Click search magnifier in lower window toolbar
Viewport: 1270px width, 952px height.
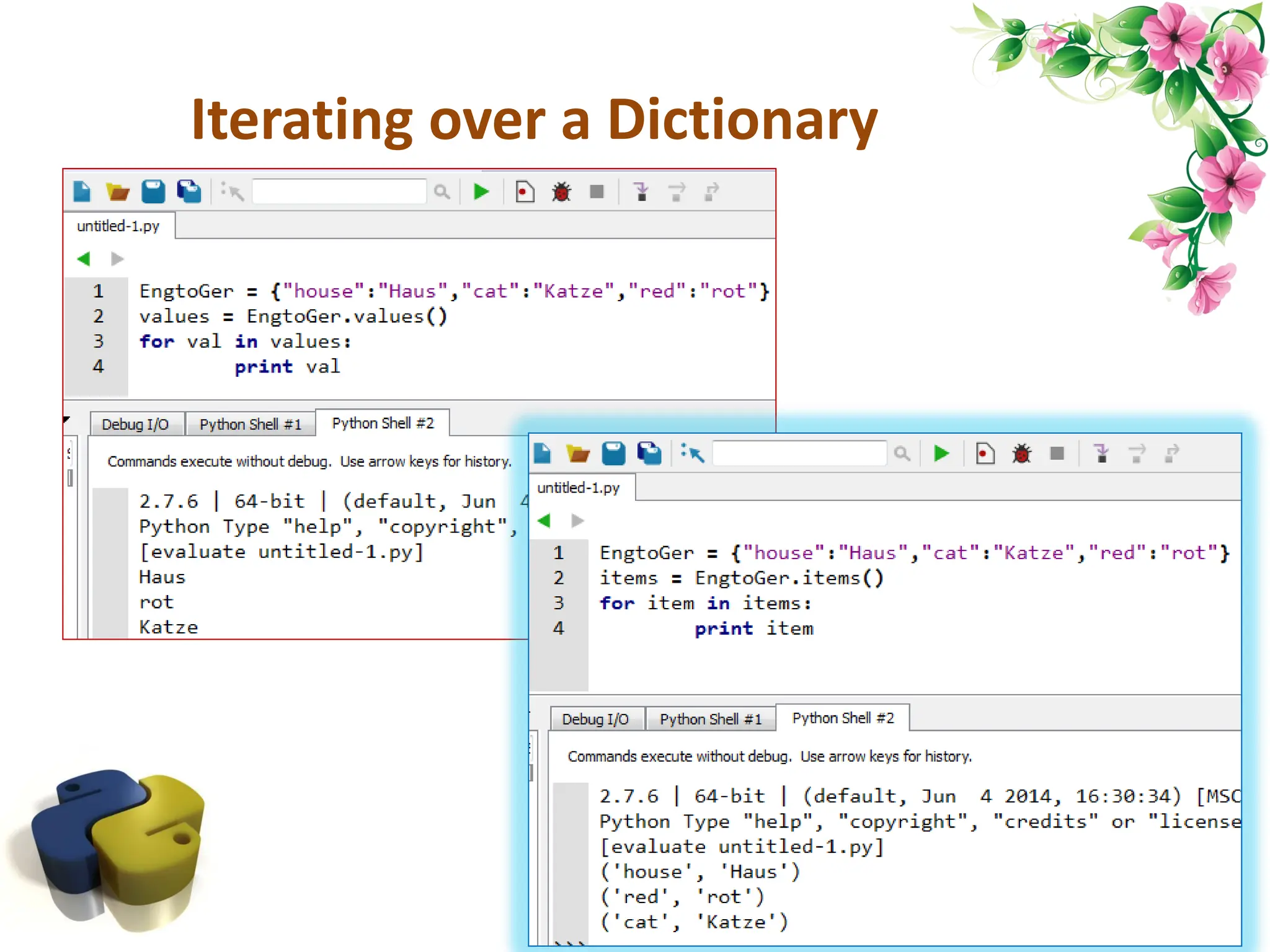point(902,454)
